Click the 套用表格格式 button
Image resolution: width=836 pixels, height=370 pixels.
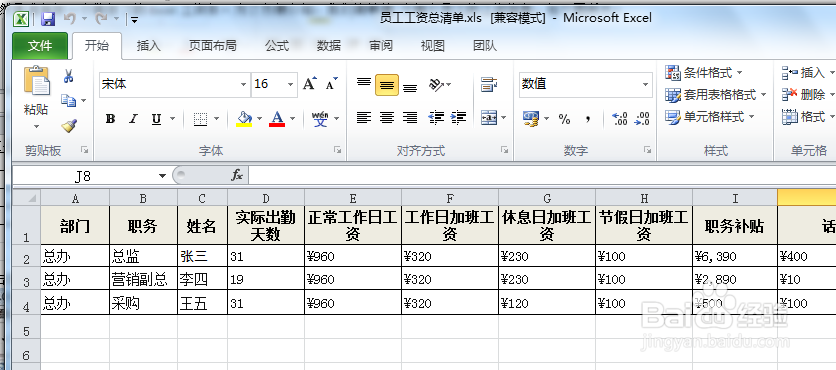tap(716, 95)
